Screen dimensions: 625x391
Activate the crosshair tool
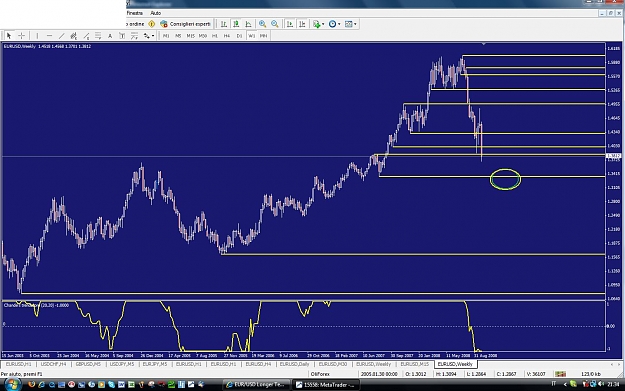point(22,36)
